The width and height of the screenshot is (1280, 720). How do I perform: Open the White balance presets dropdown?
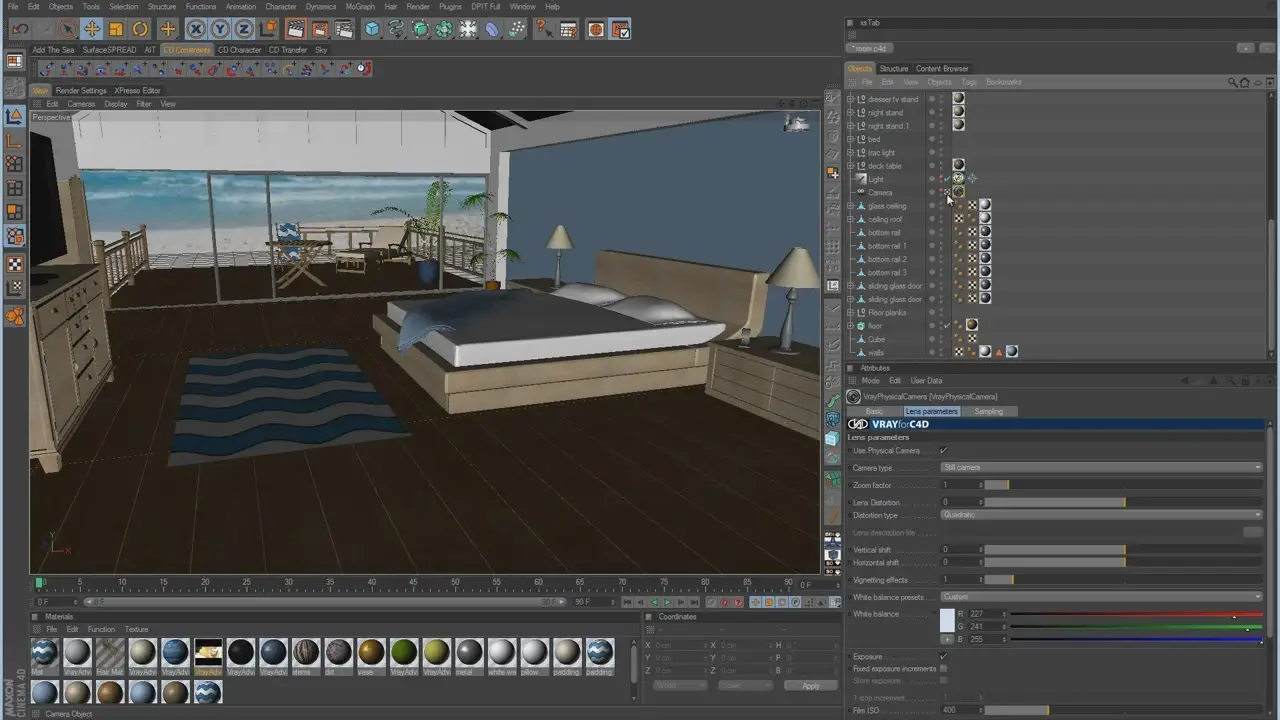1102,597
